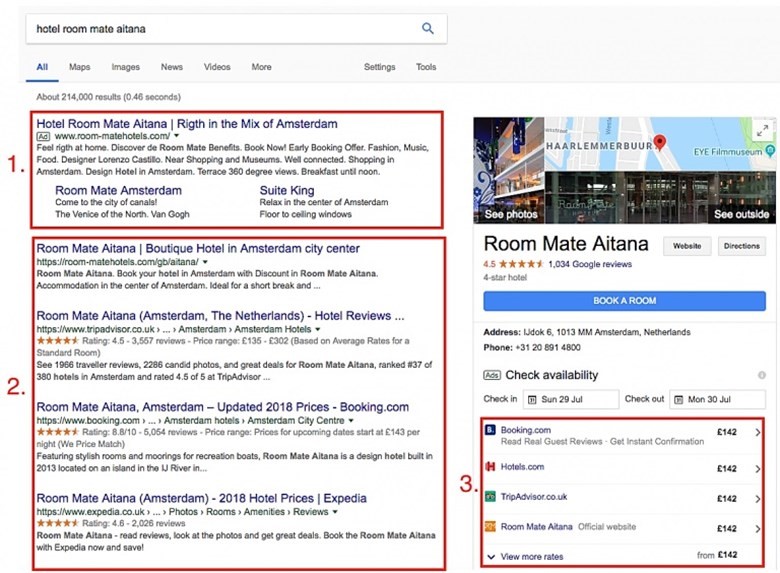780x573 pixels.
Task: Click the Directions button
Action: coord(741,245)
